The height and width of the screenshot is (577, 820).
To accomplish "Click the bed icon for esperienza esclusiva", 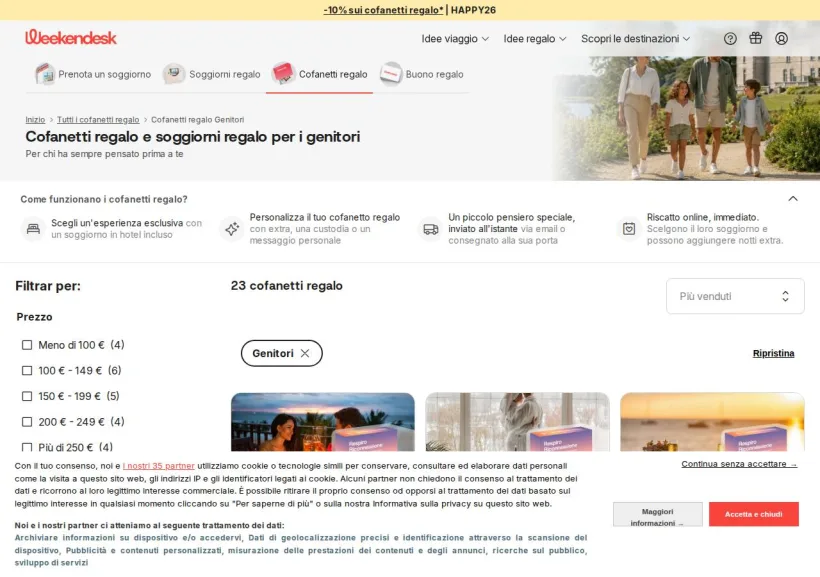I will 33,229.
